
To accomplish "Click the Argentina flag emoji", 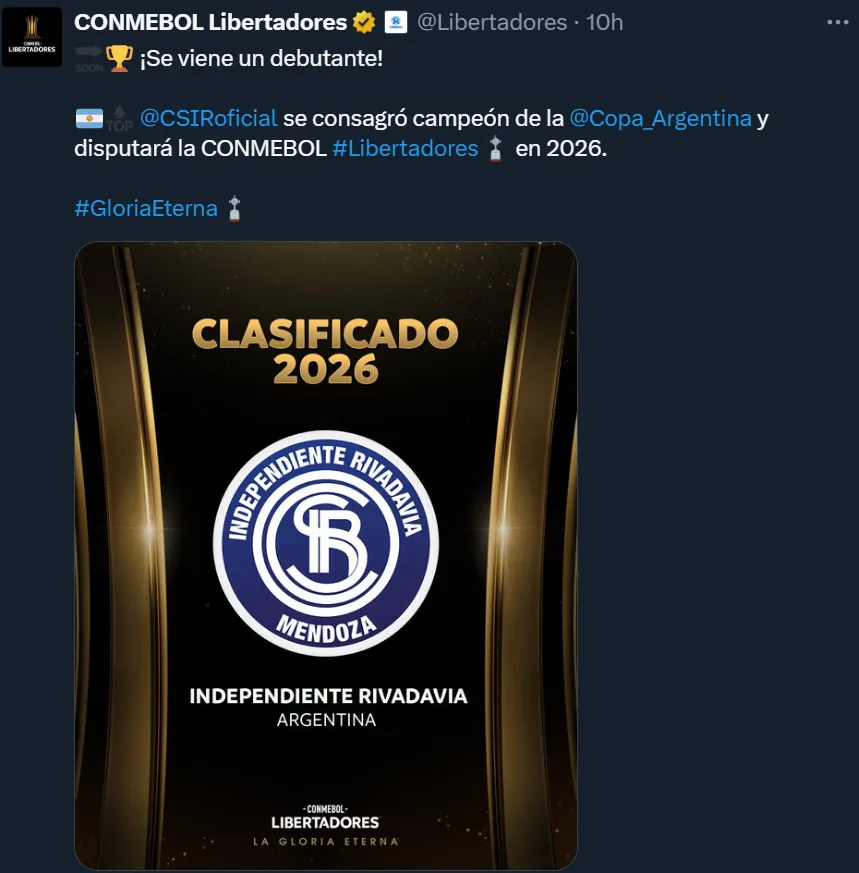I will (89, 119).
